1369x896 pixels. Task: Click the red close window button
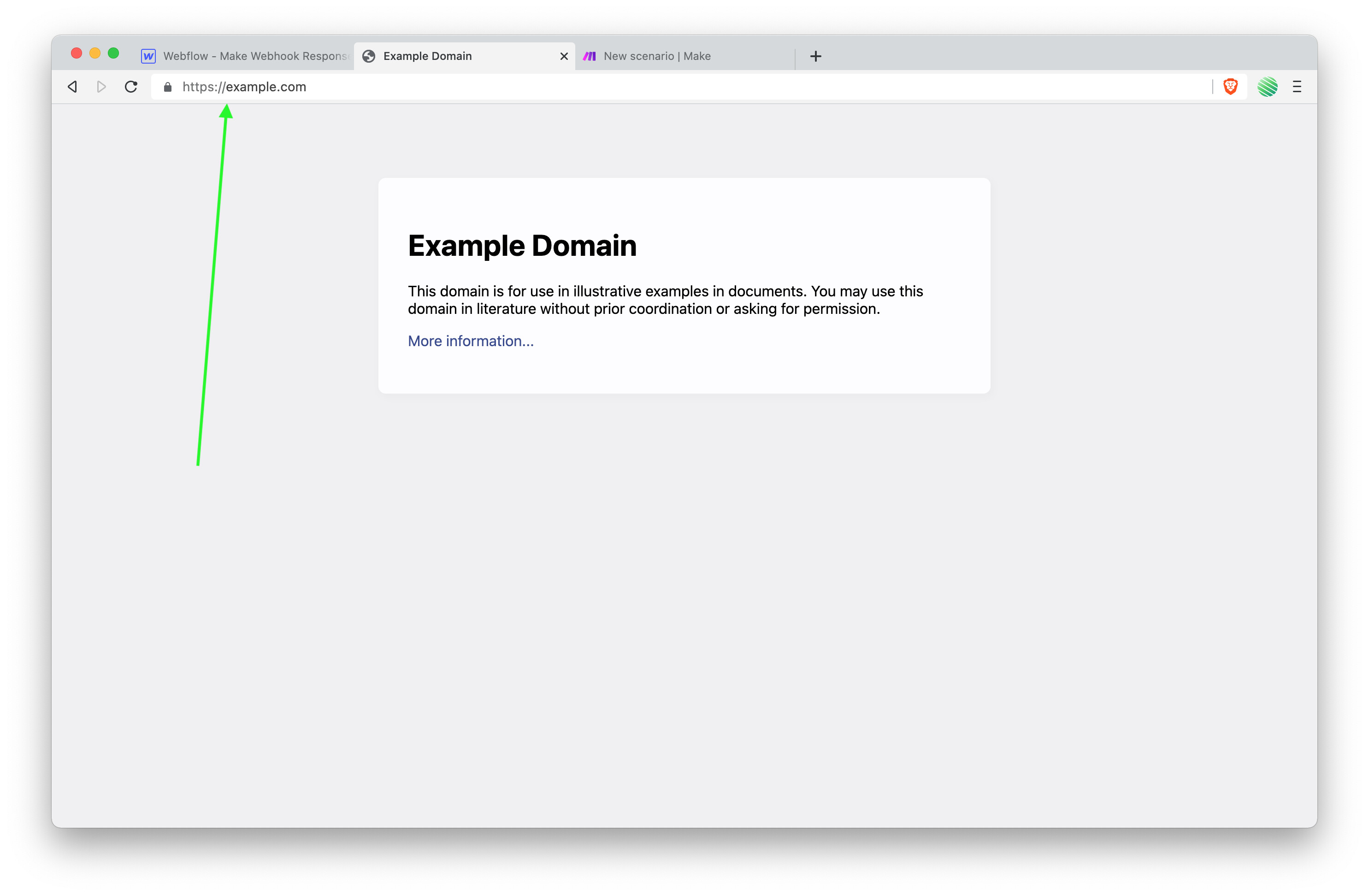(77, 53)
